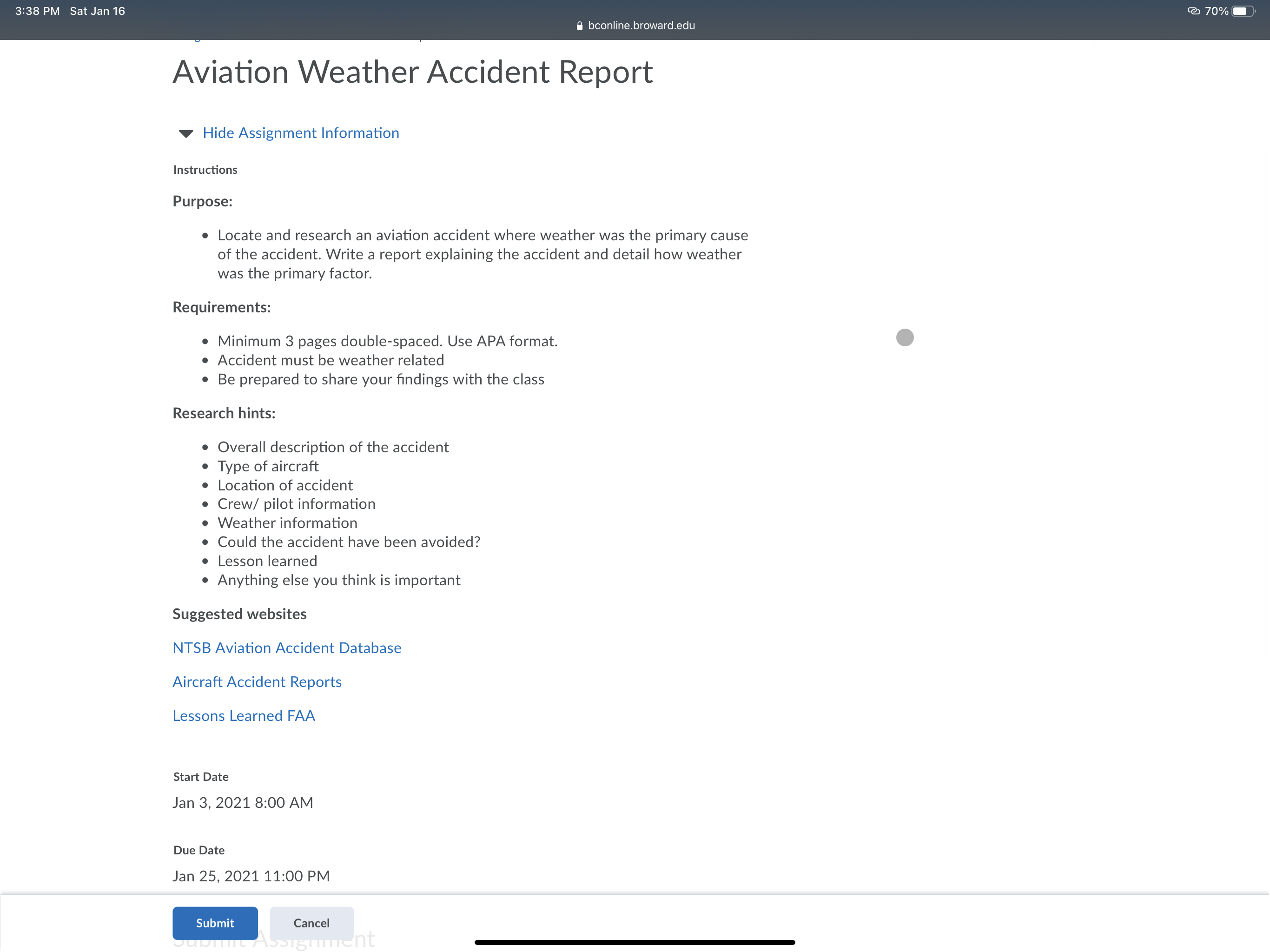Viewport: 1270px width, 952px height.
Task: Click the Start Date value Jan 3, 2021
Action: (243, 802)
